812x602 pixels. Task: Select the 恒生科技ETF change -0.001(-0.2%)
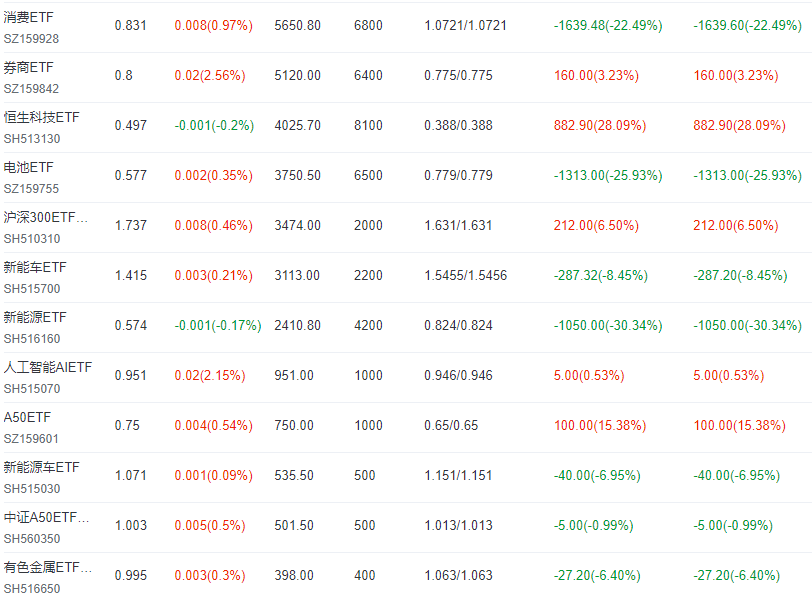tap(214, 125)
